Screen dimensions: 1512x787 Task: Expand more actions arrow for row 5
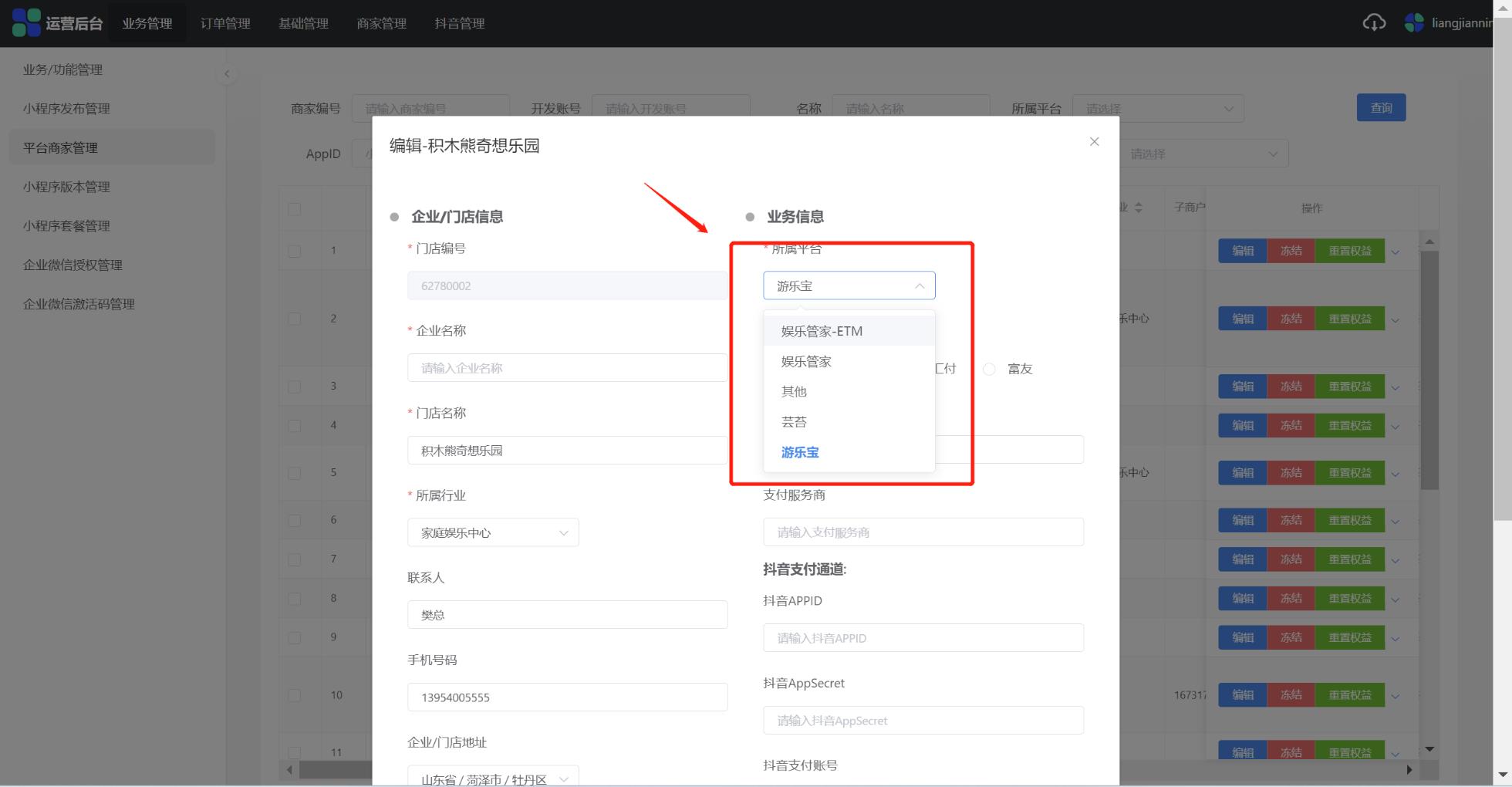pyautogui.click(x=1396, y=473)
